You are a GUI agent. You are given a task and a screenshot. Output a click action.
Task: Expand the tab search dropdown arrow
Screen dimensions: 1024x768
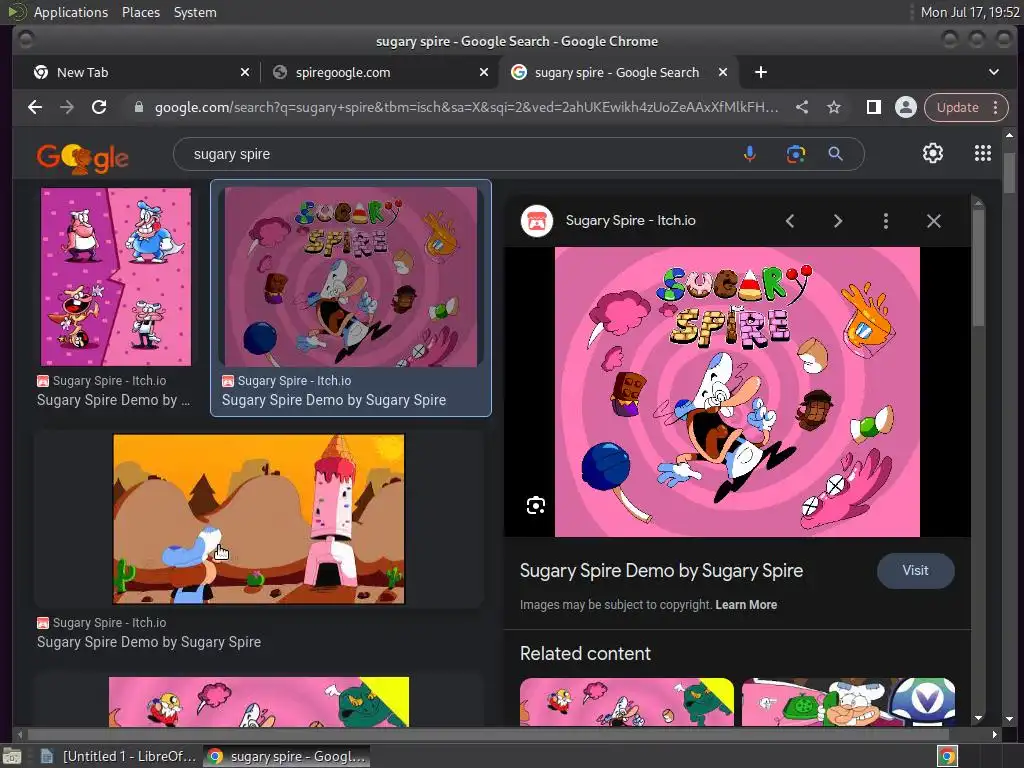pyautogui.click(x=994, y=72)
